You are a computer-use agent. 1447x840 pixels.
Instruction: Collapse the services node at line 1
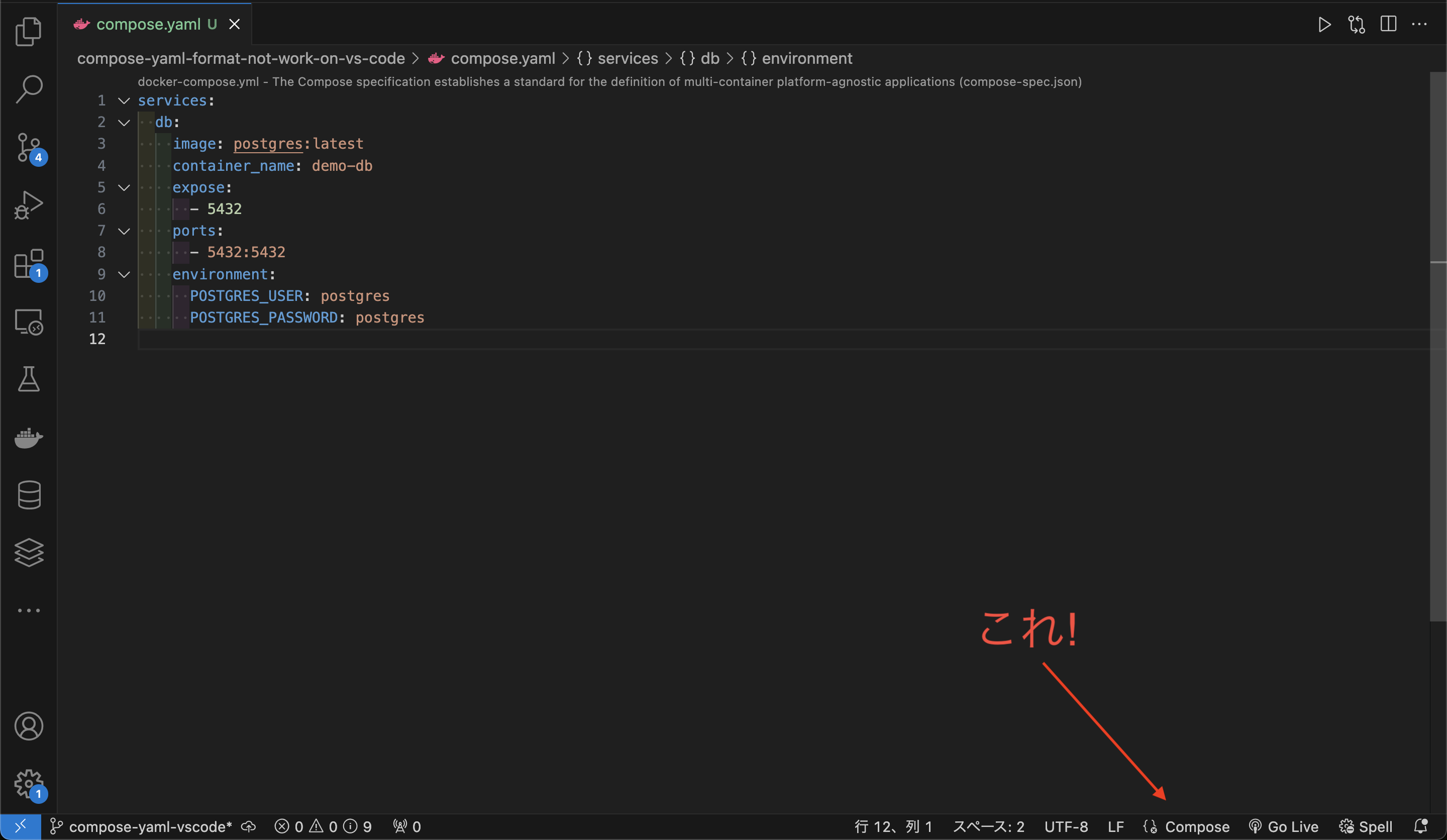[124, 100]
